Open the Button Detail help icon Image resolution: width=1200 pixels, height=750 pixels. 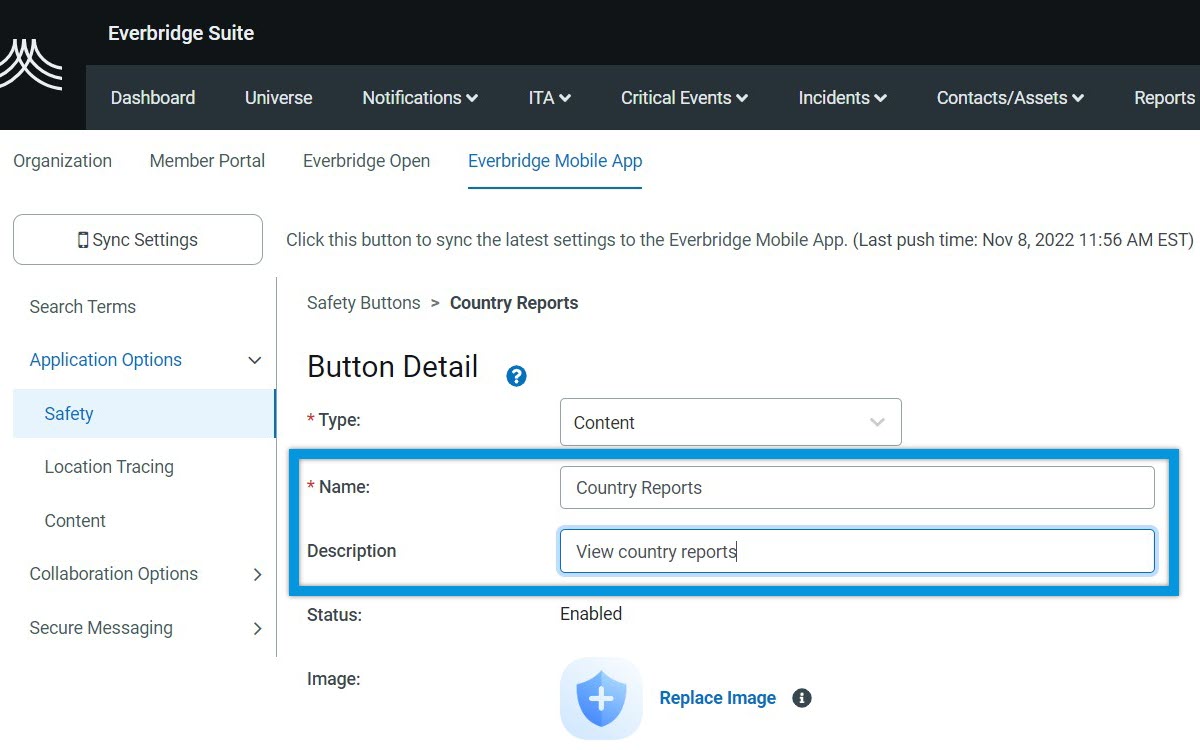coord(516,376)
